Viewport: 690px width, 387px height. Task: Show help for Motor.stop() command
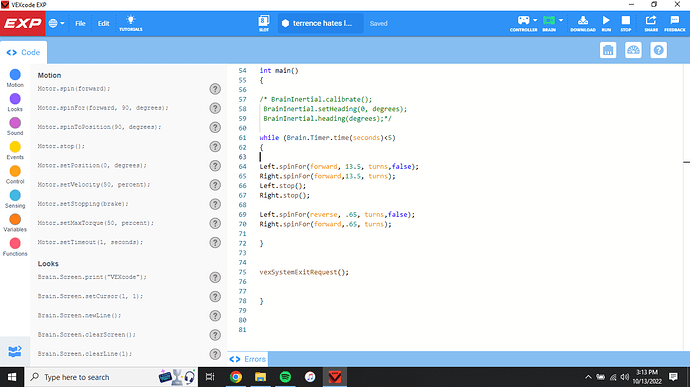pos(215,147)
